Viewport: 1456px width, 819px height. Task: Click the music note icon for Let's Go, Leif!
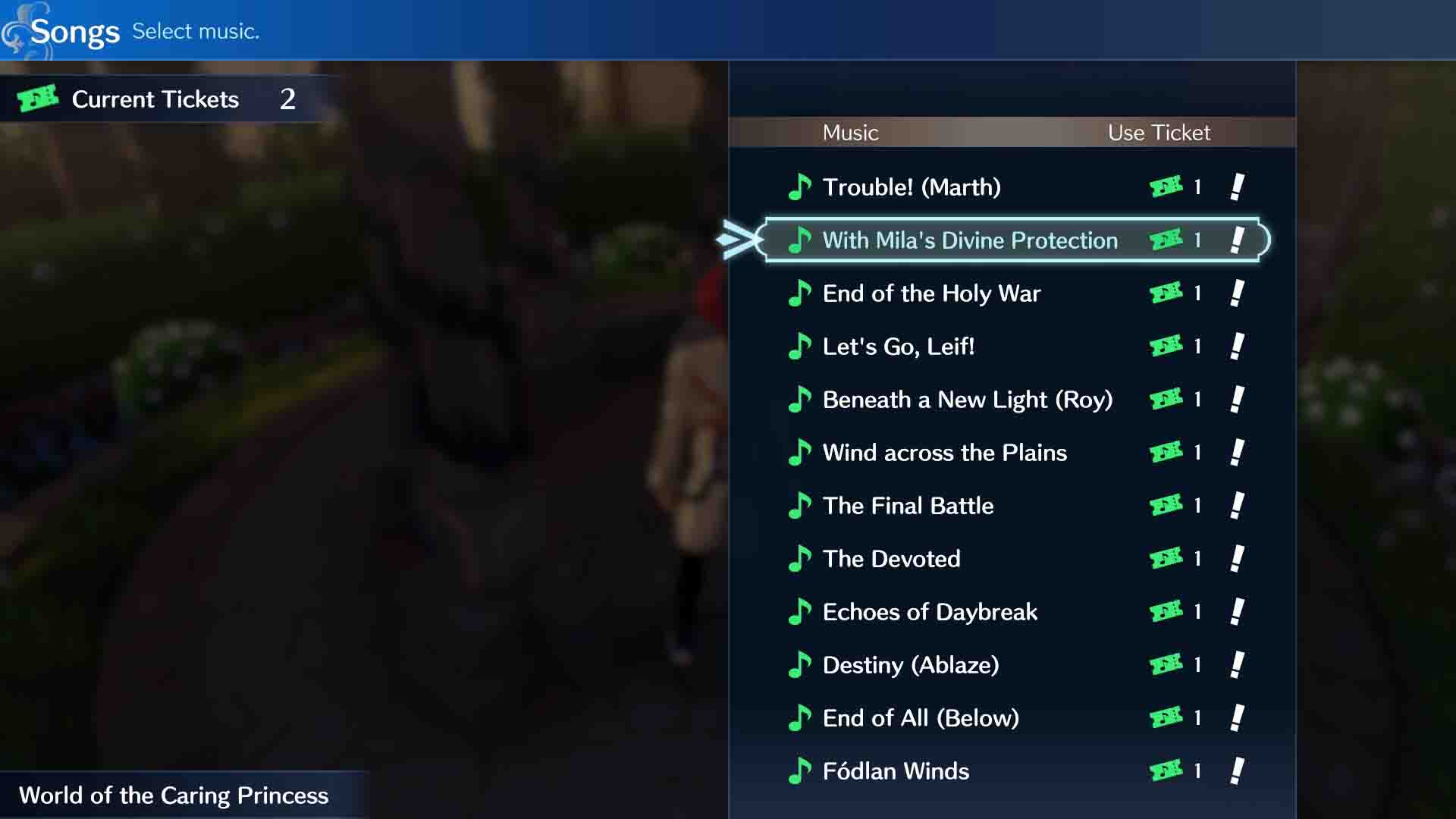coord(800,346)
